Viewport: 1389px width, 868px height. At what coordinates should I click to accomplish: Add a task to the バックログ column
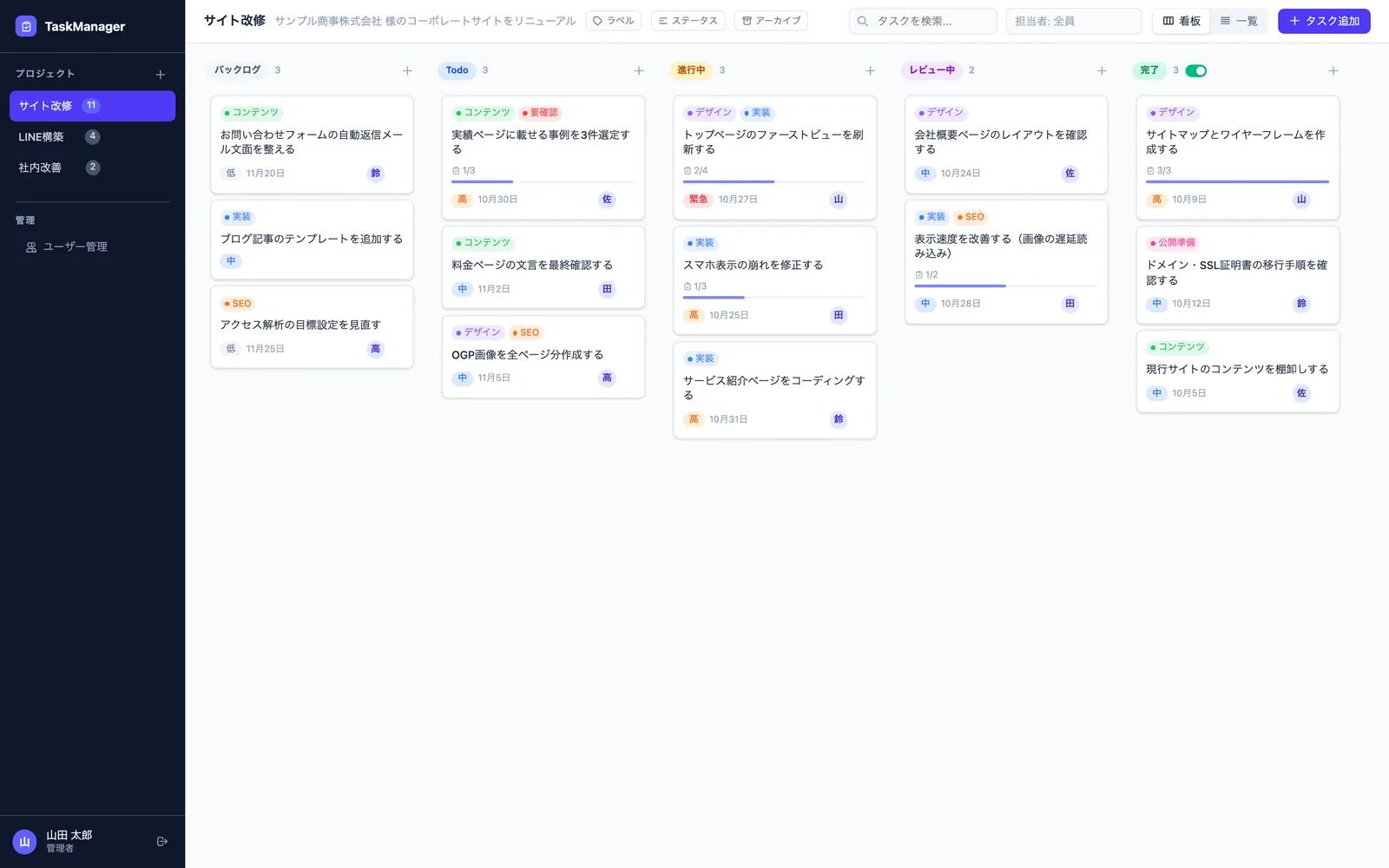point(407,70)
